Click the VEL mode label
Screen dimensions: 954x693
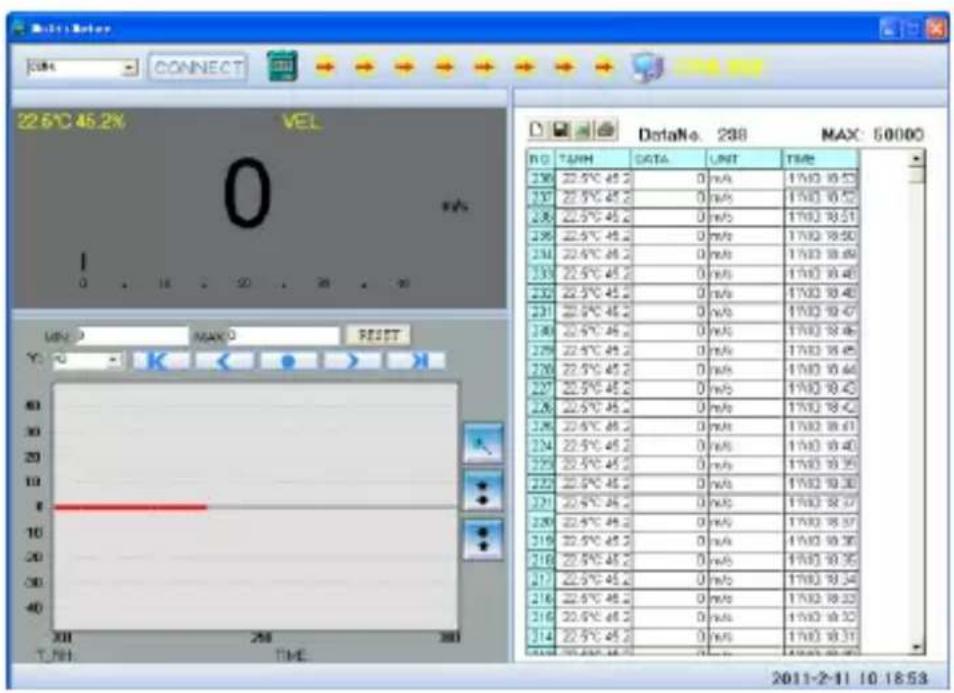pos(302,122)
